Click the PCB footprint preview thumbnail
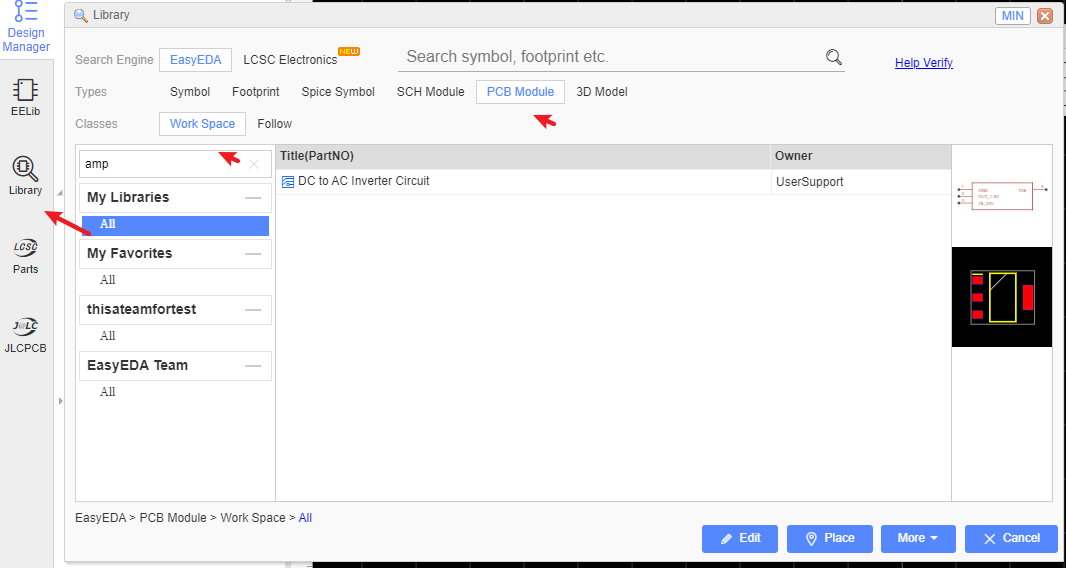Viewport: 1066px width, 568px height. [x=1002, y=297]
